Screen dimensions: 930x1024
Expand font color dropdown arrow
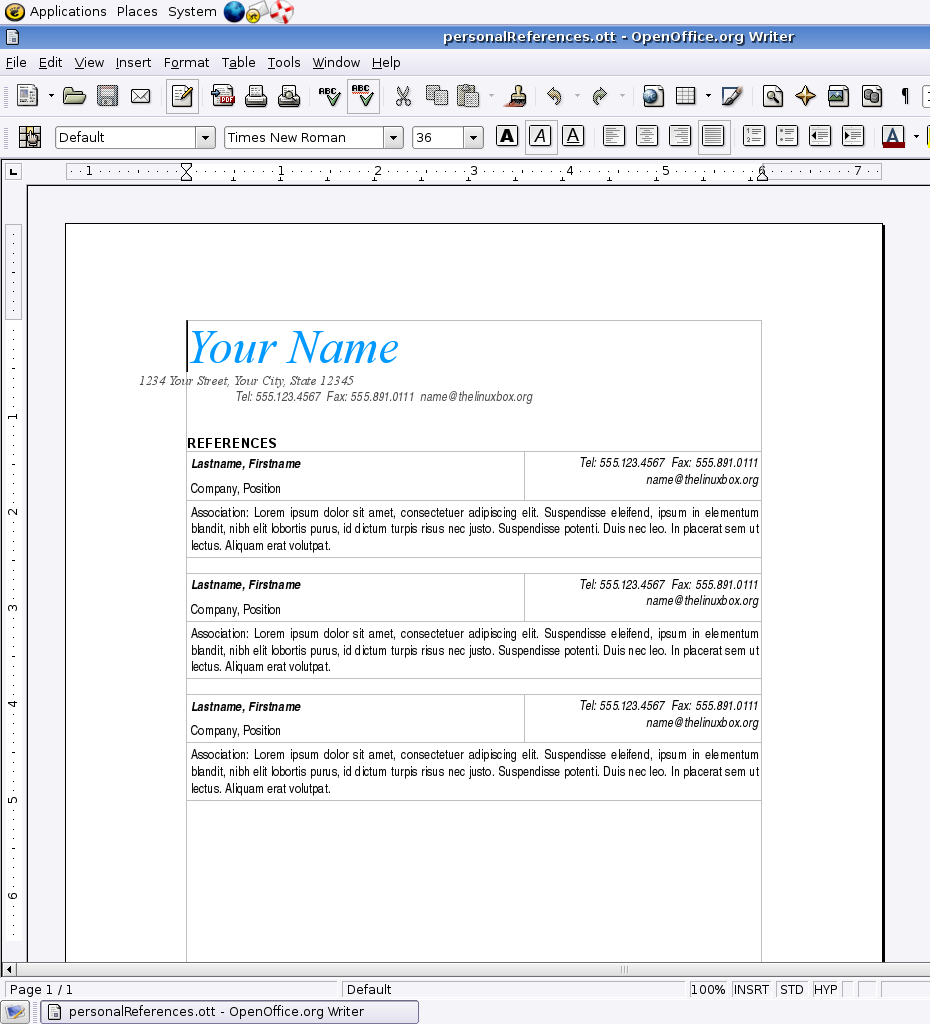click(x=916, y=137)
